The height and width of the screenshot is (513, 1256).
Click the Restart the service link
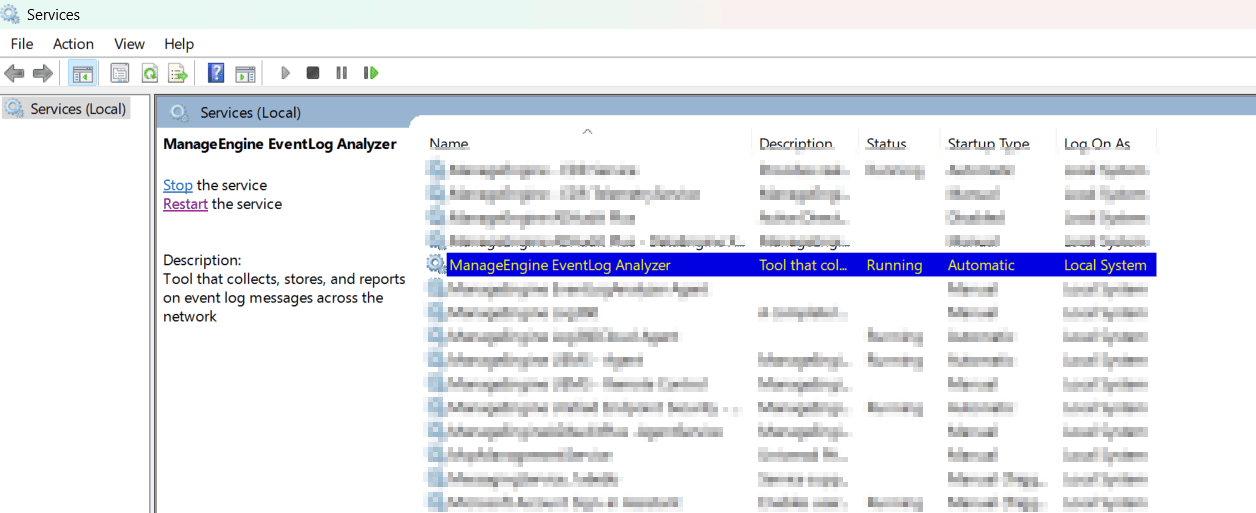185,204
